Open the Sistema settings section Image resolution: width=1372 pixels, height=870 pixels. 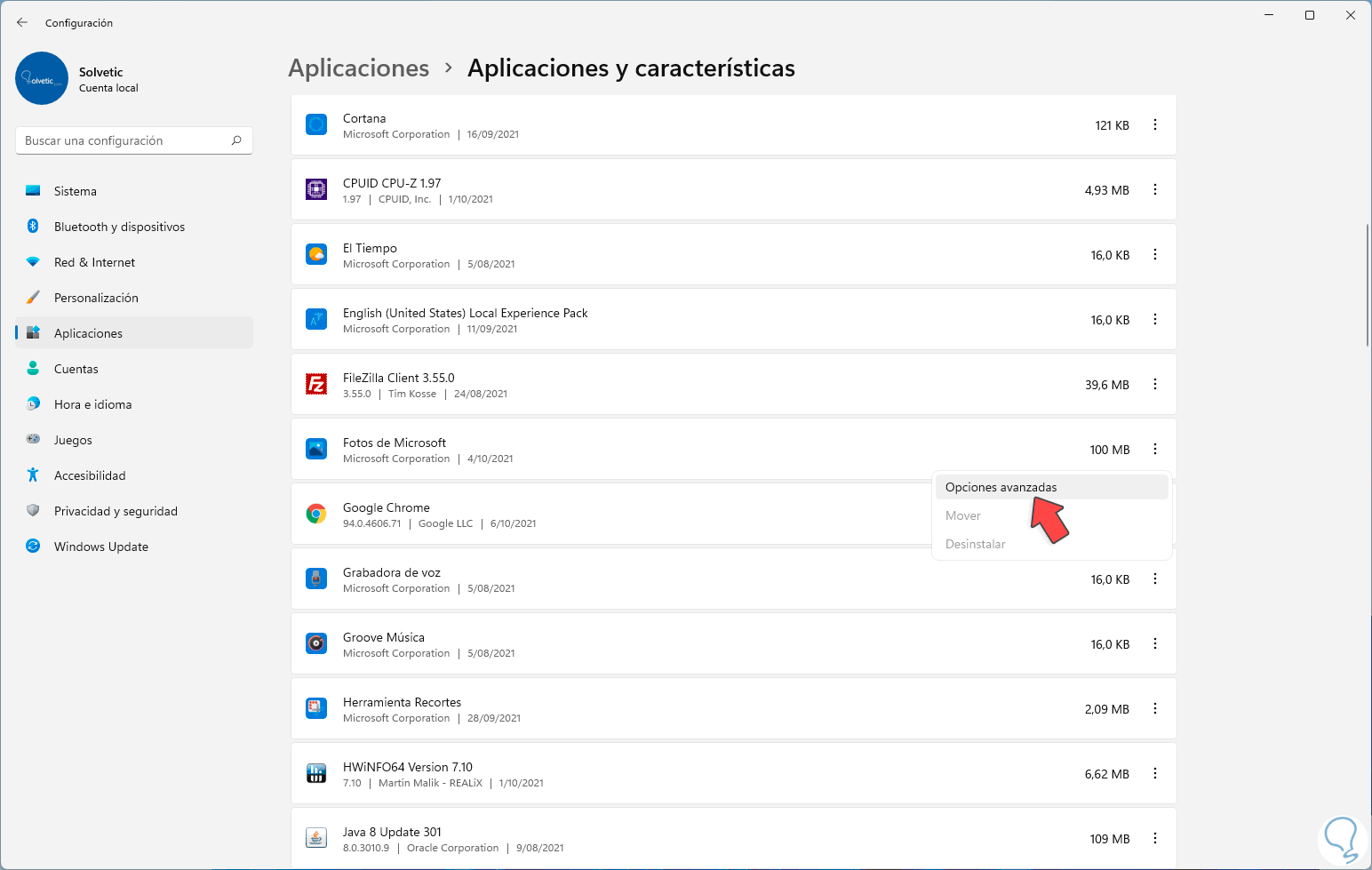[x=134, y=191]
